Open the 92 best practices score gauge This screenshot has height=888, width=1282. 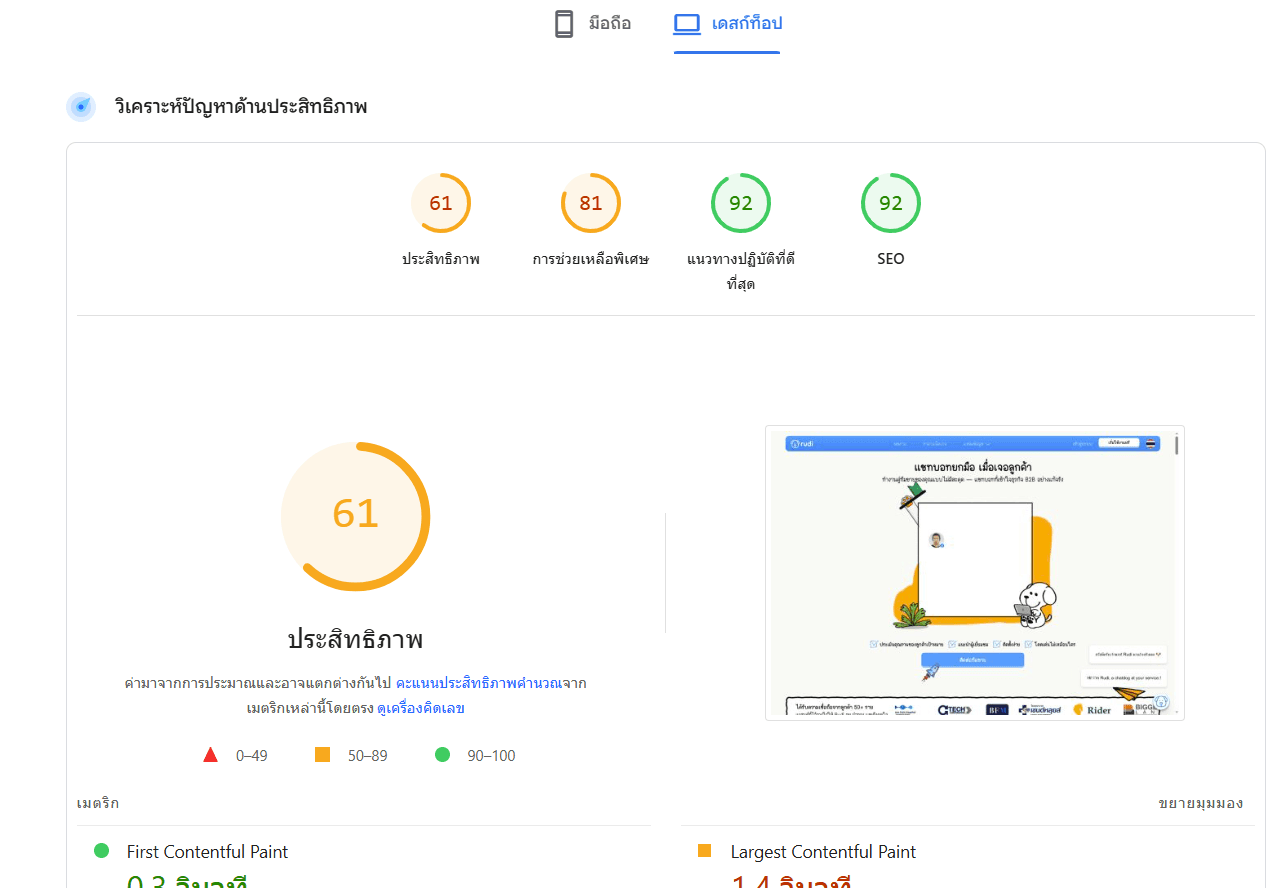click(x=741, y=203)
